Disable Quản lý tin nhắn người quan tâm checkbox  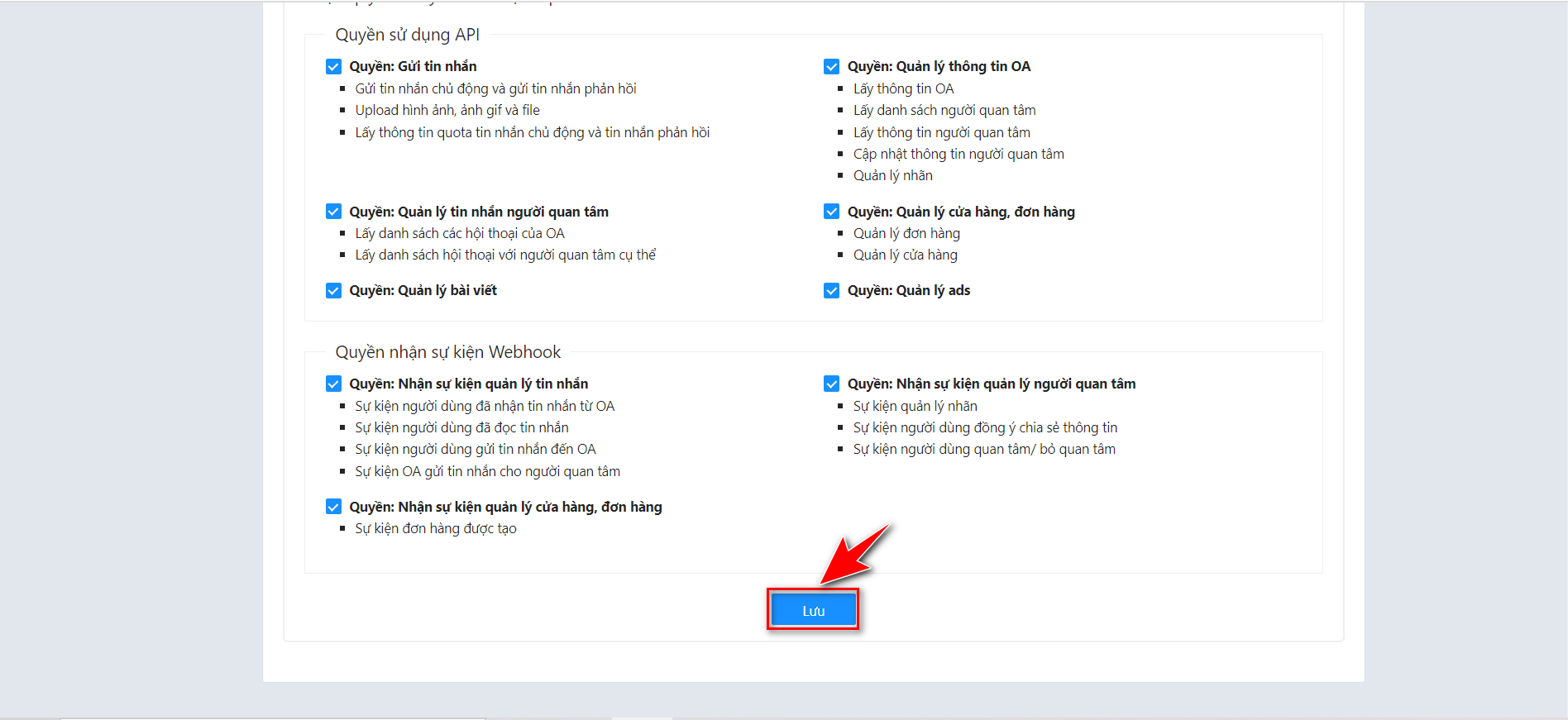coord(333,212)
